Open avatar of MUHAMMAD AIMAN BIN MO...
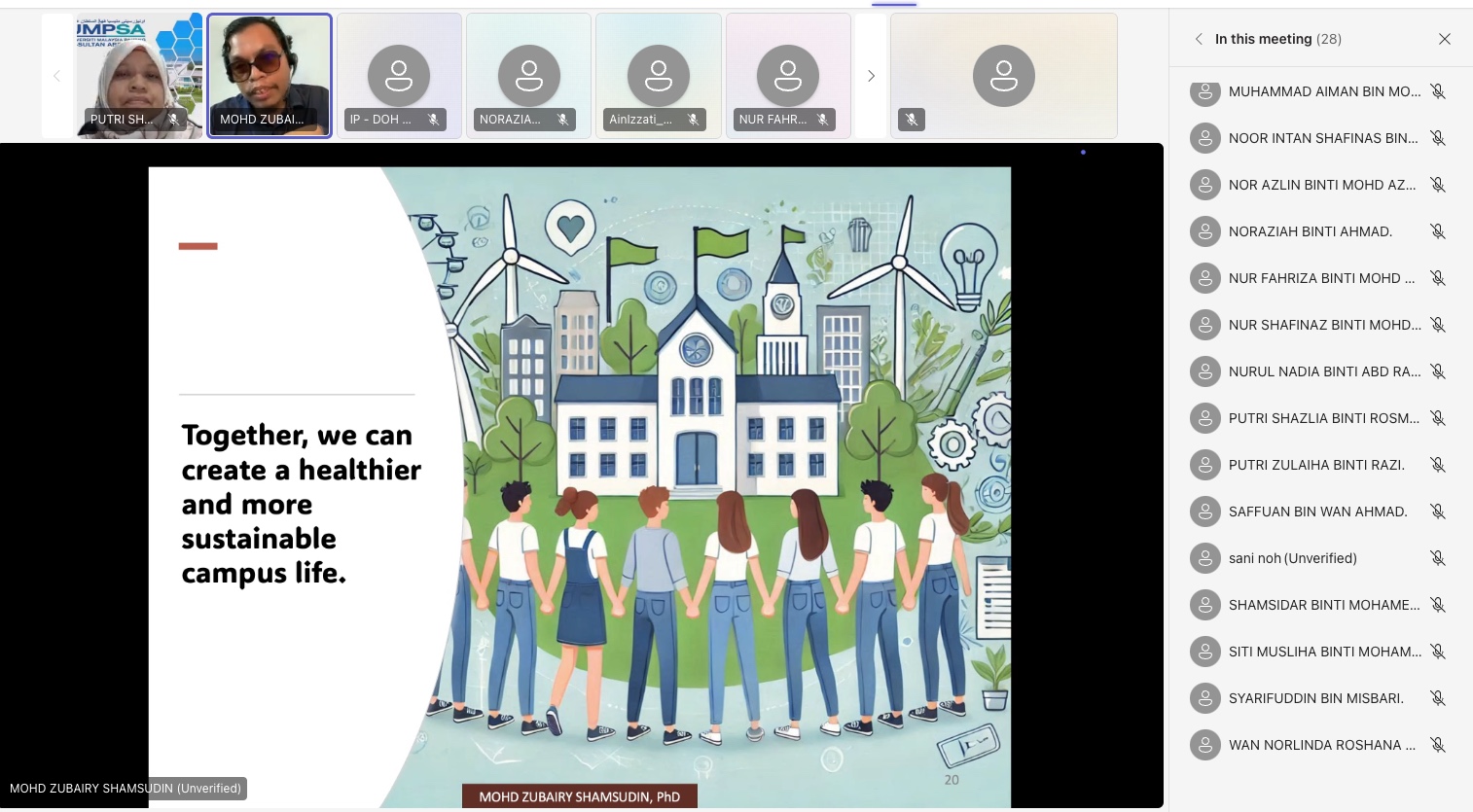This screenshot has height=812, width=1473. (1205, 91)
